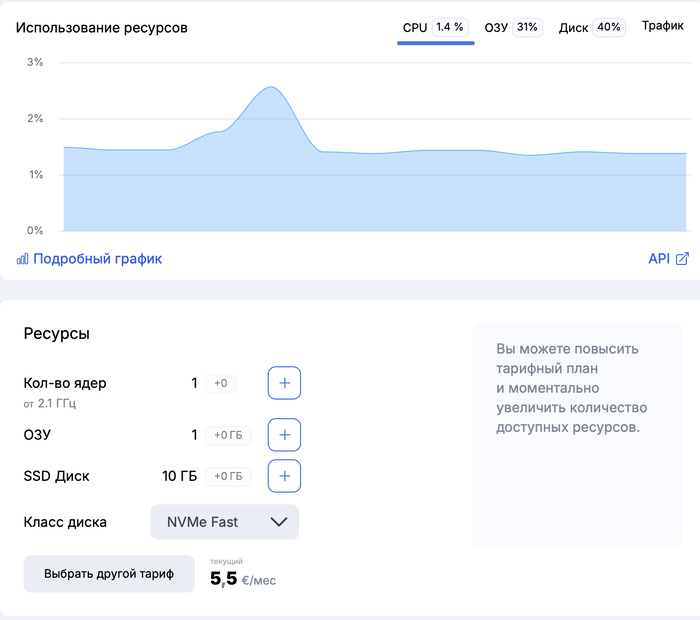Click the chevron arrow in NVMe Fast selector
Screen dimensions: 700x620
(279, 522)
